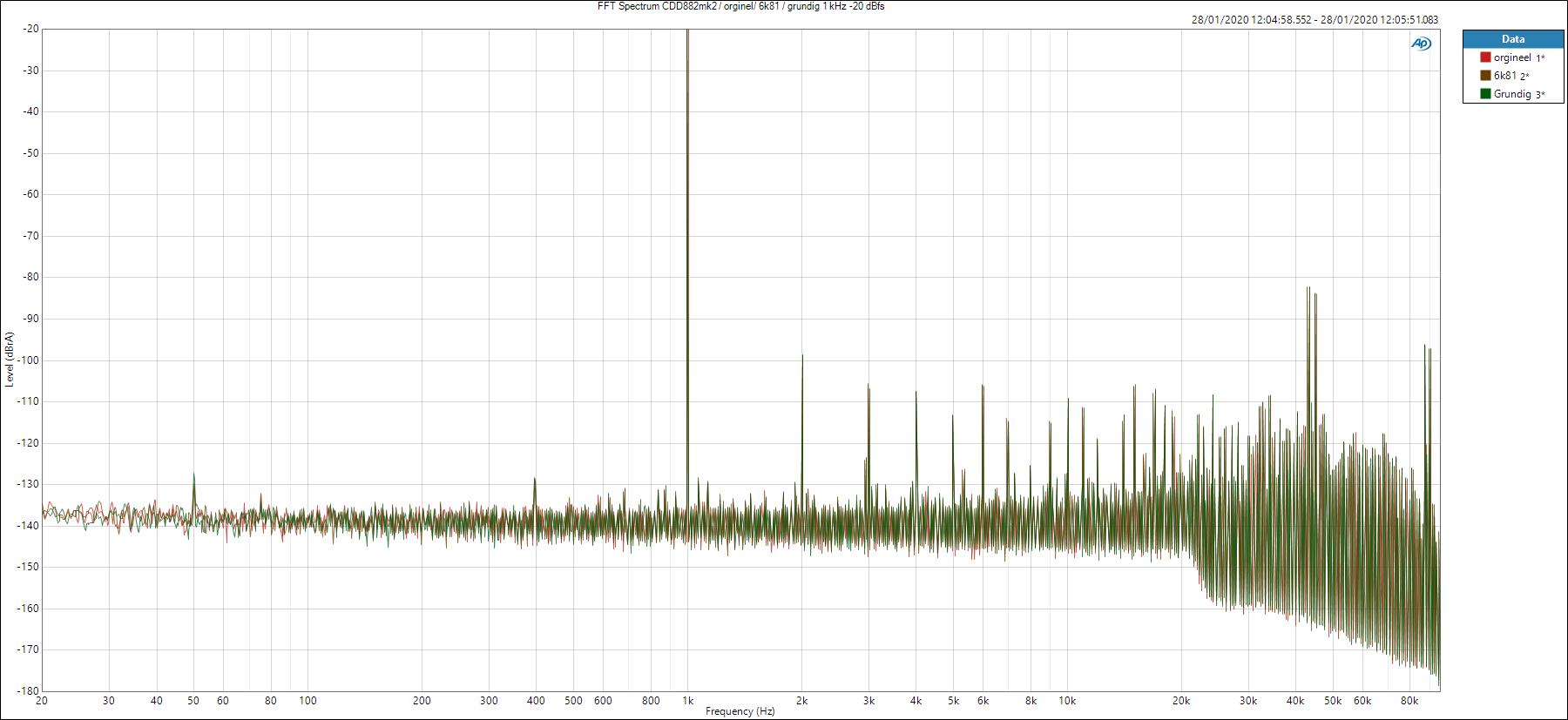Click the AP logo in graph corner
The image size is (1568, 720).
point(1421,44)
